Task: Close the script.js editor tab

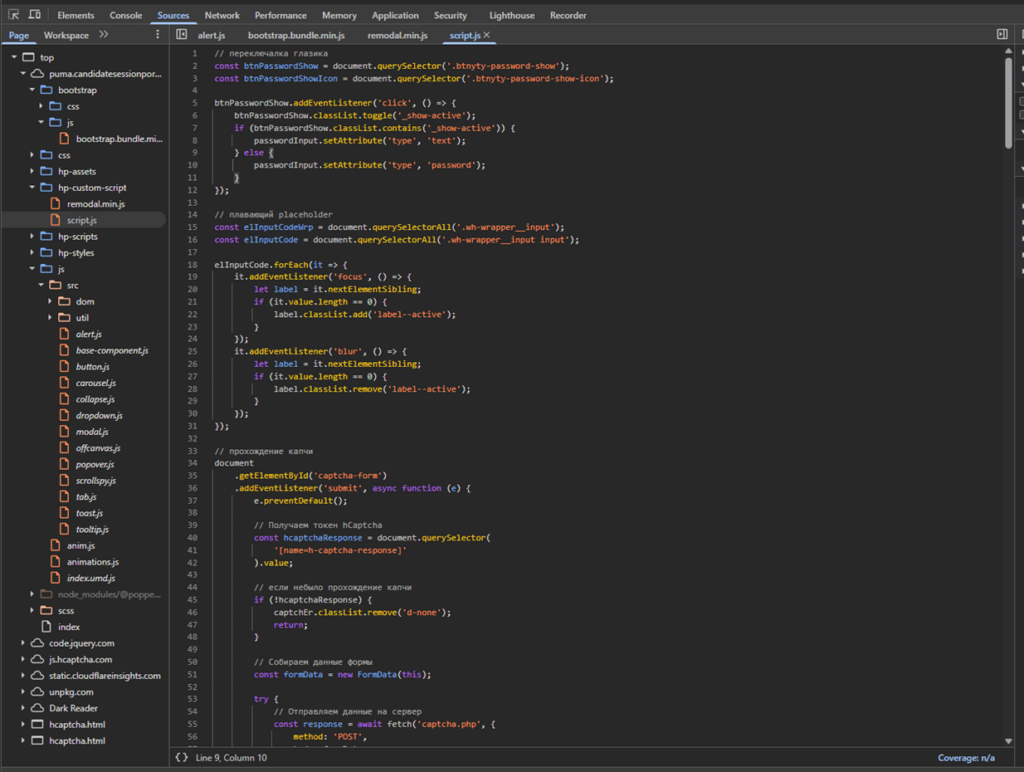Action: pos(487,35)
